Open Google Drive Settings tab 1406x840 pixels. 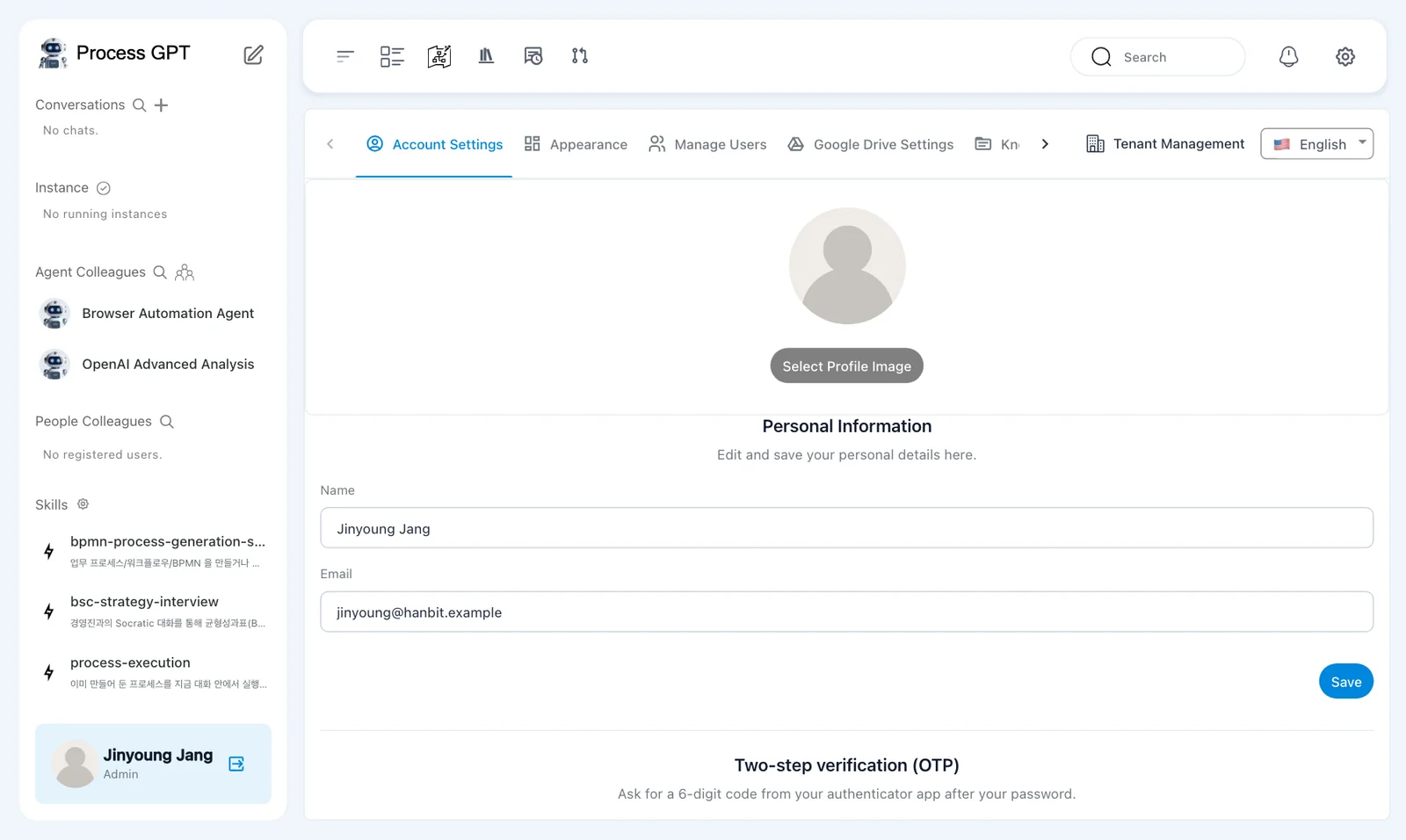pos(871,144)
